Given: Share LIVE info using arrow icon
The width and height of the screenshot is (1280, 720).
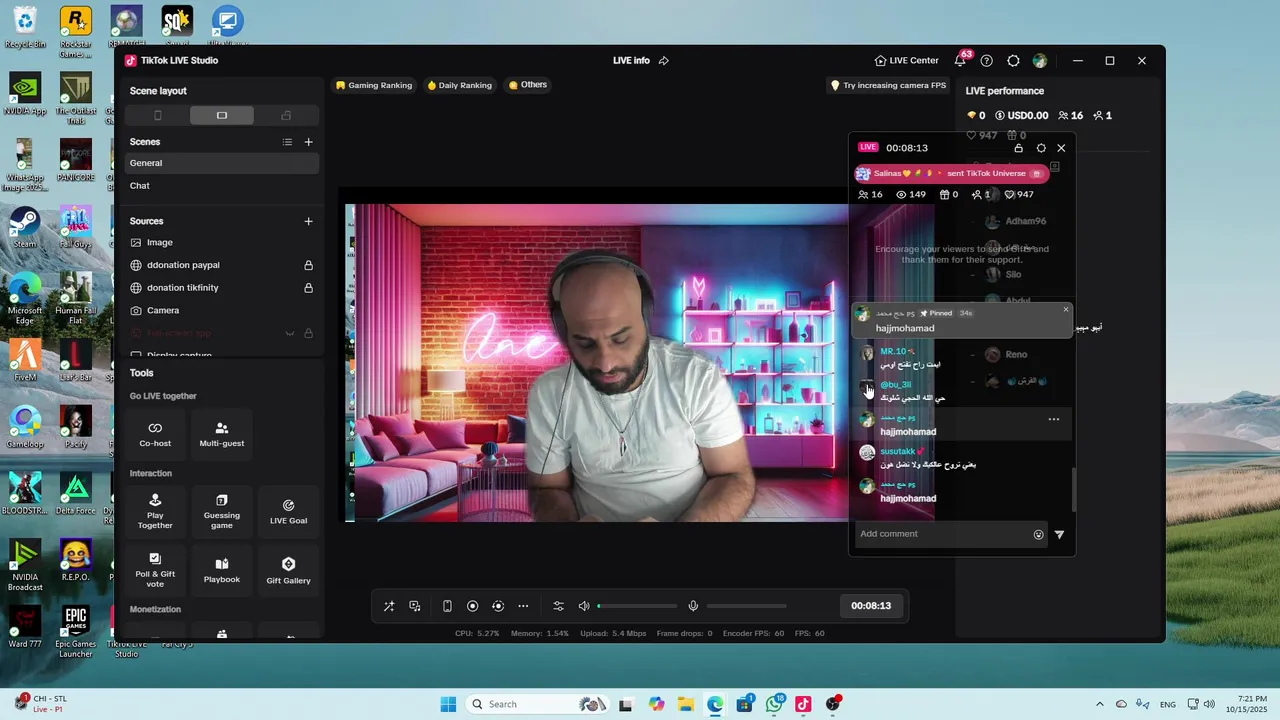Looking at the screenshot, I should click(663, 61).
